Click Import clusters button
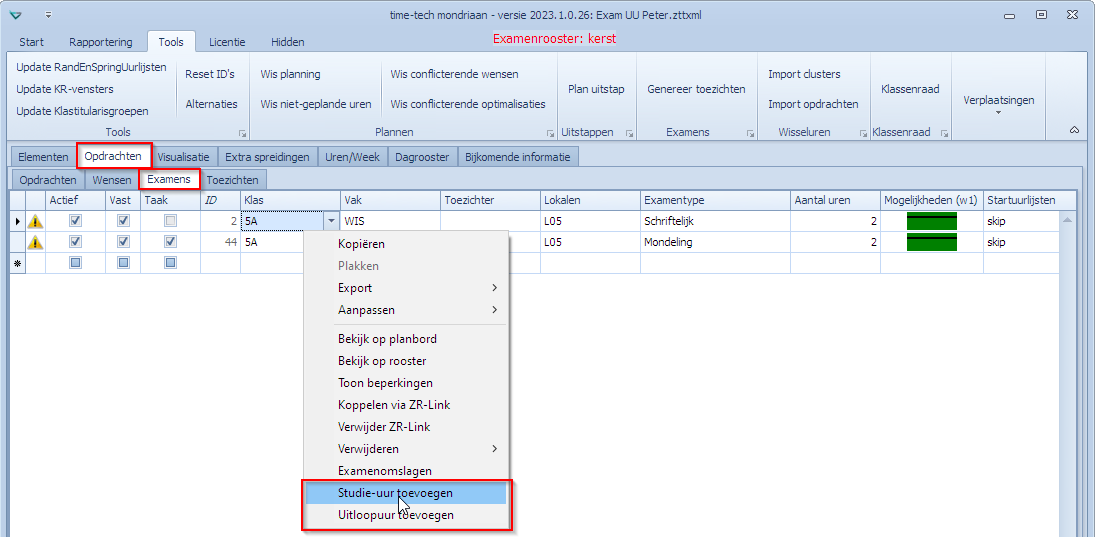This screenshot has width=1095, height=537. pyautogui.click(x=804, y=73)
